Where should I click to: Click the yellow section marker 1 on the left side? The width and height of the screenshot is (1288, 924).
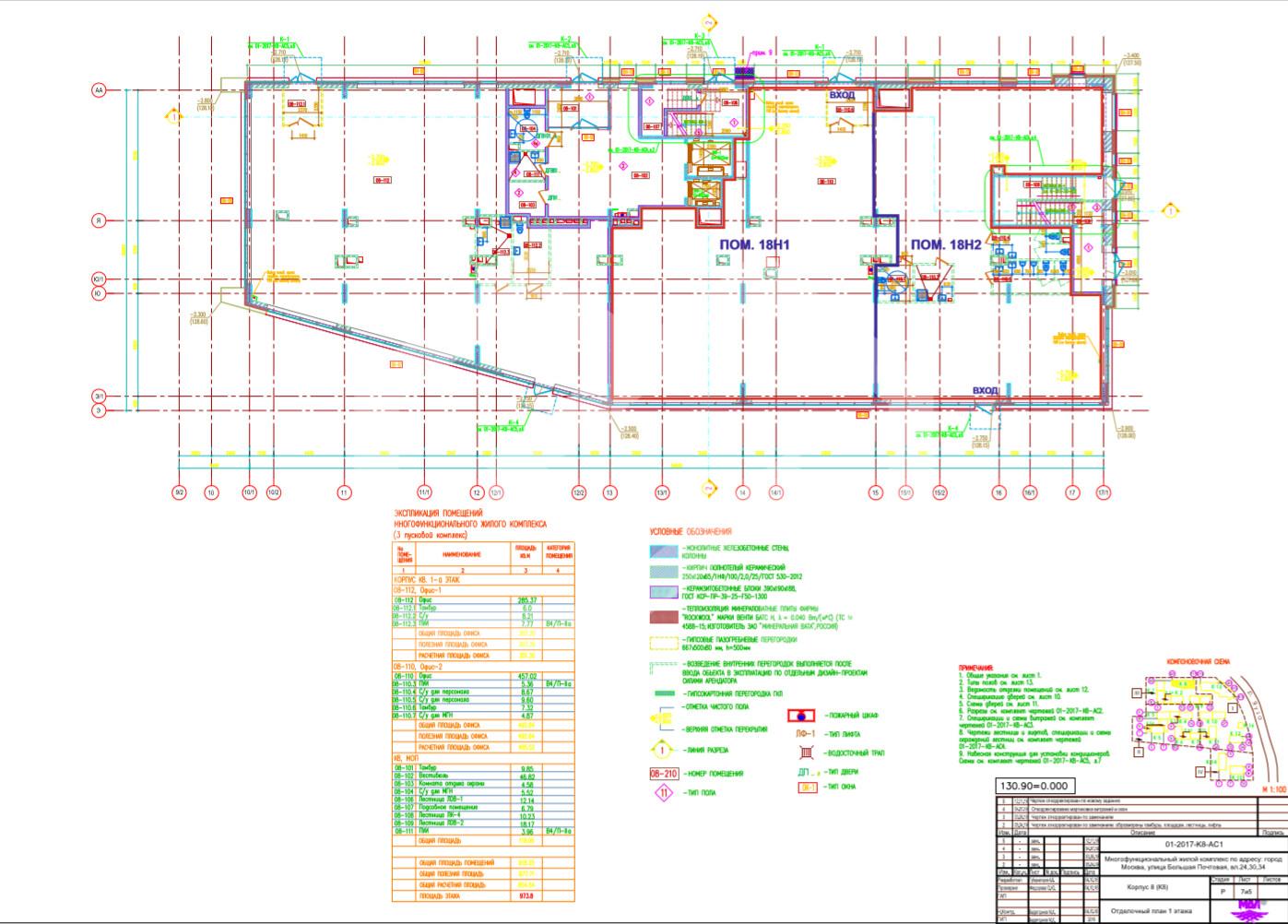point(172,116)
